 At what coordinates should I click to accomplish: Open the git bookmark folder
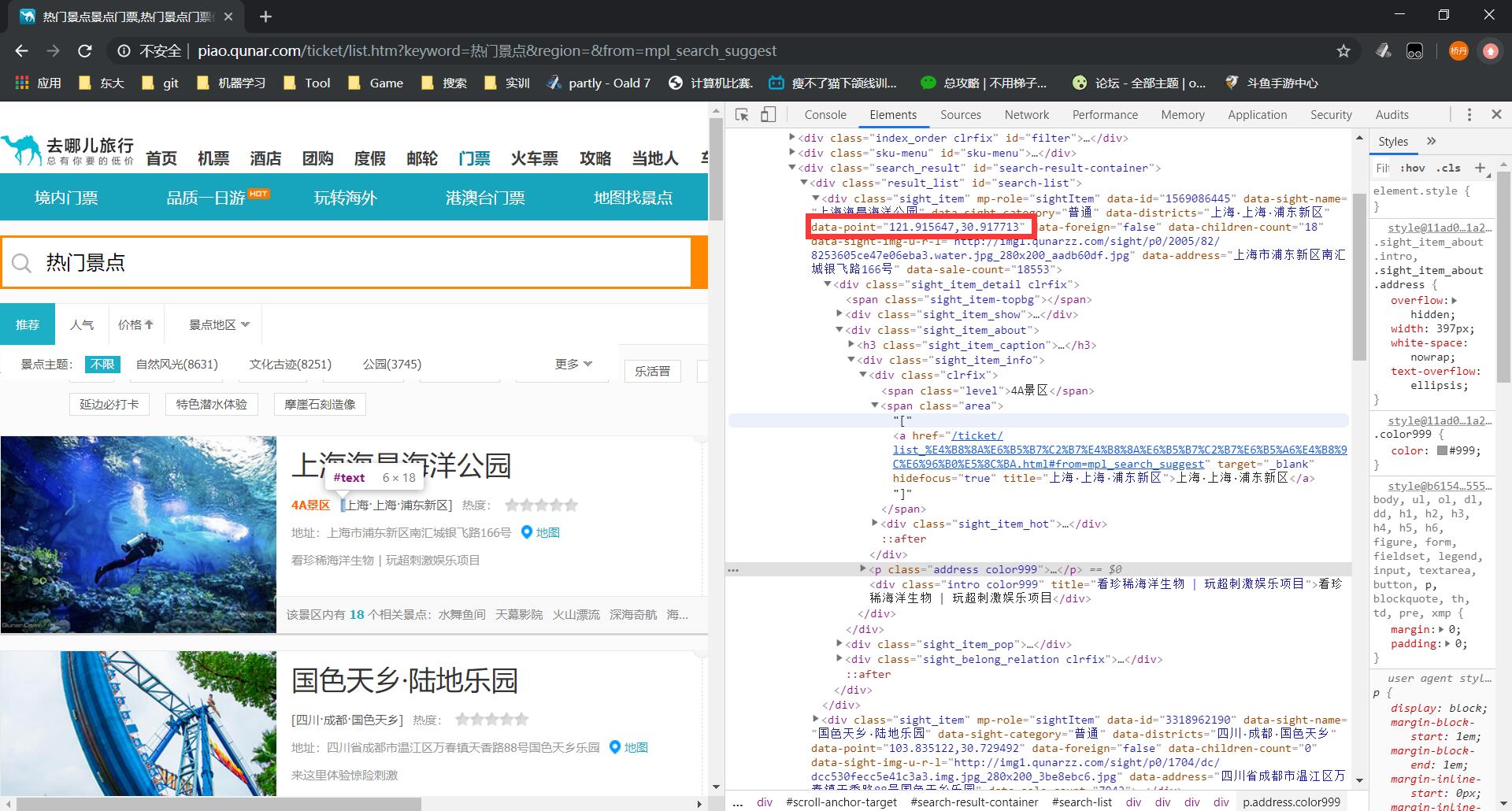click(160, 83)
